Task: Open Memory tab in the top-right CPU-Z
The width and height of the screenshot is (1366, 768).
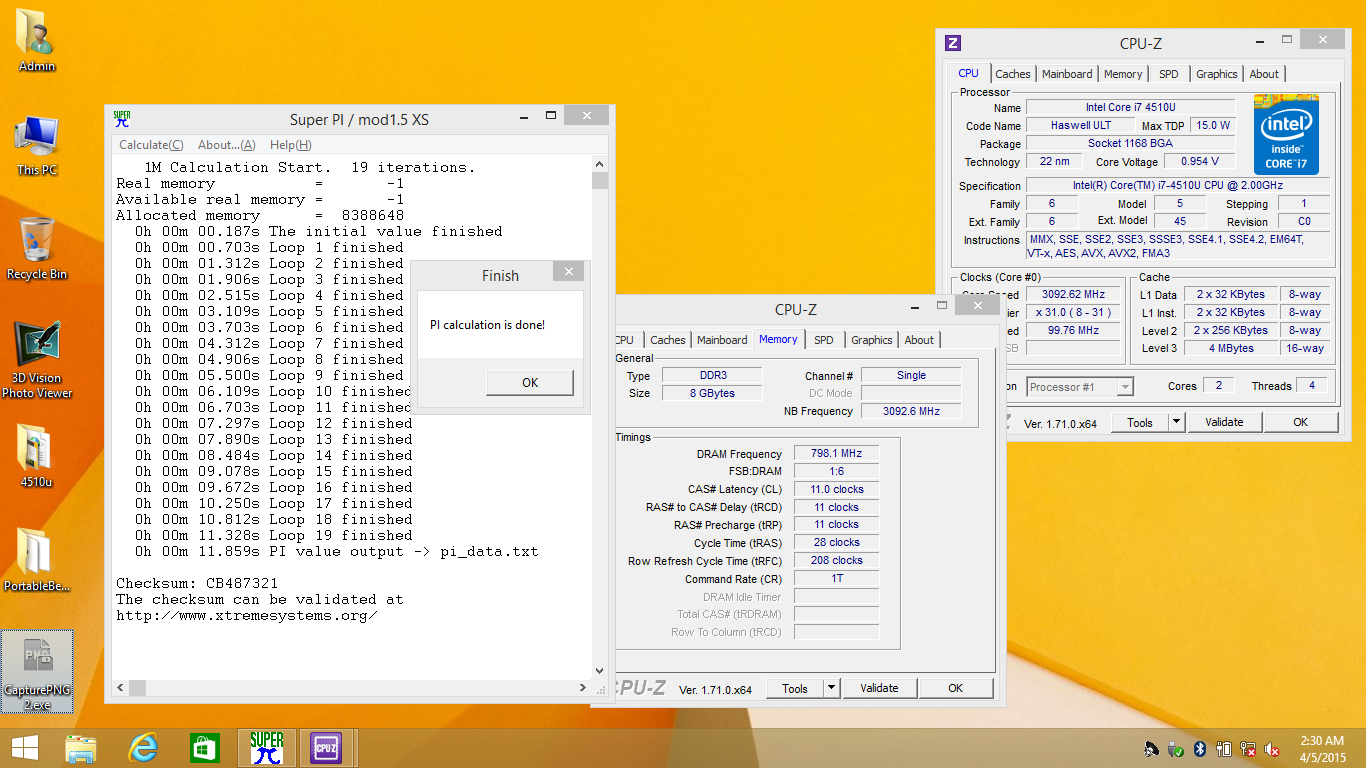Action: [1123, 74]
